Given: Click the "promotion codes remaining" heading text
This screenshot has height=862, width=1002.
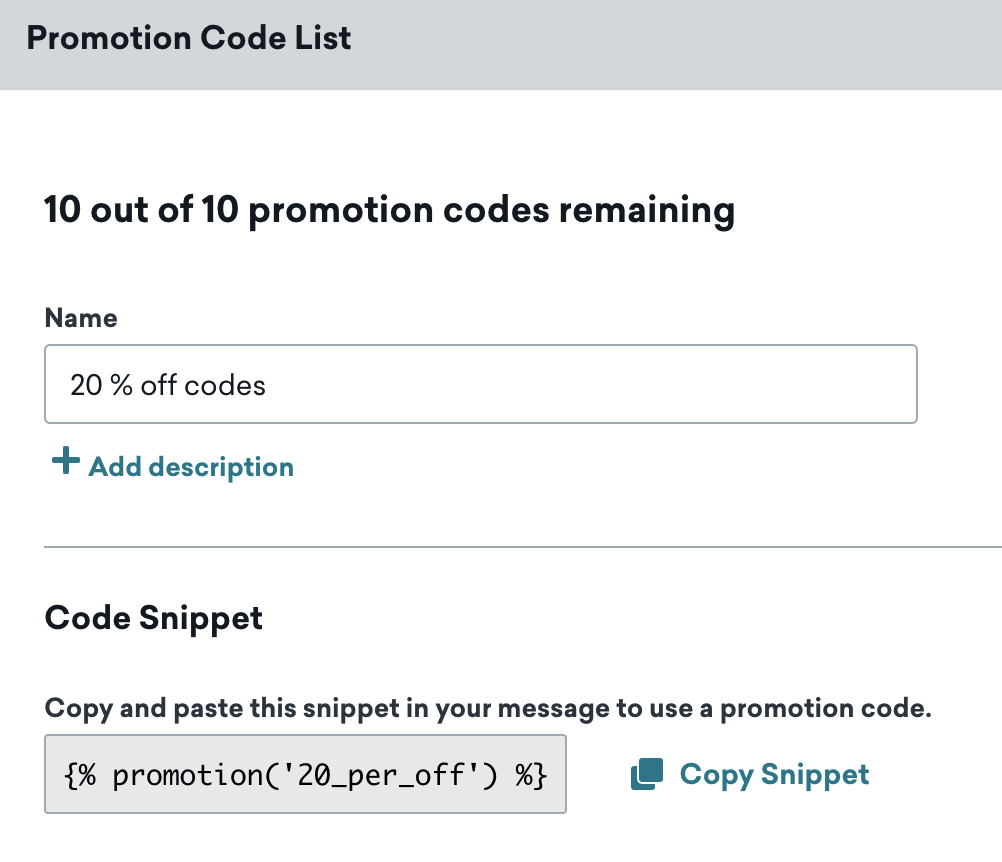Looking at the screenshot, I should pos(492,211).
